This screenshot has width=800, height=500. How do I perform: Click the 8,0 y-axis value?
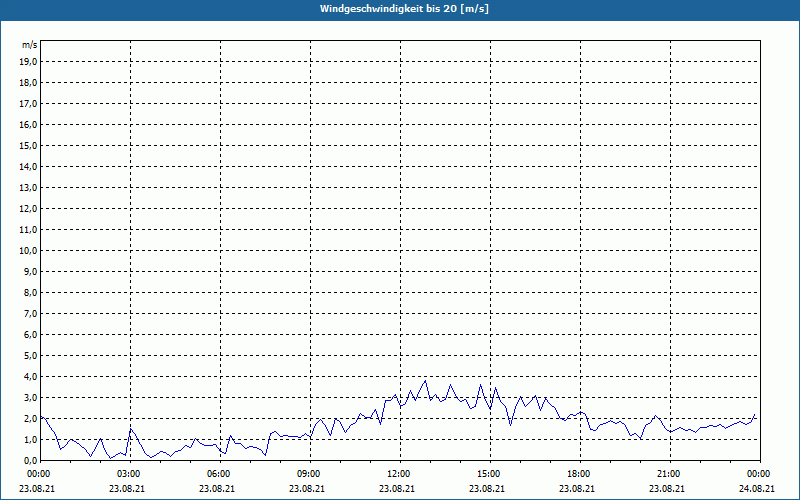click(x=30, y=292)
